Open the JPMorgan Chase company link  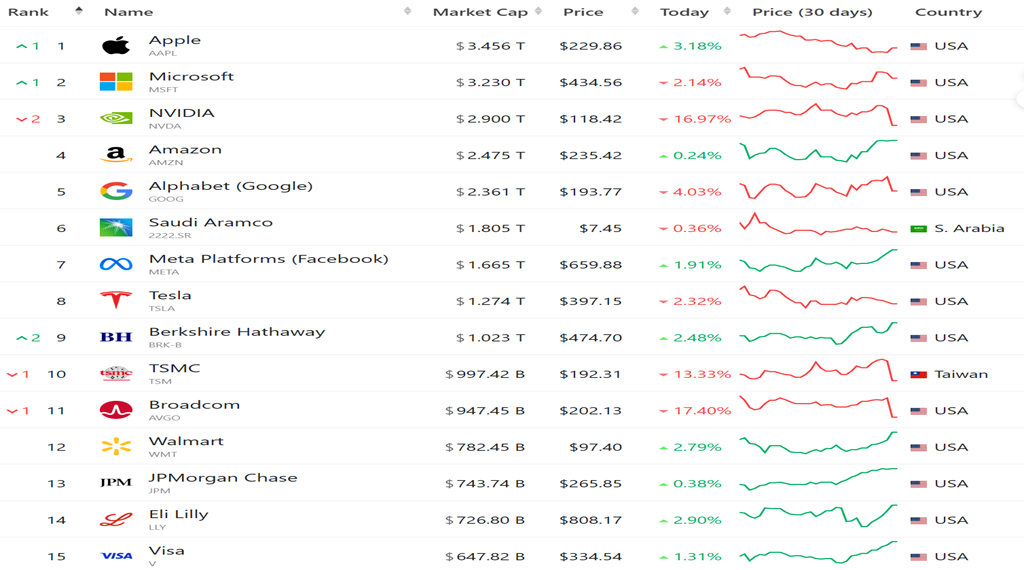[x=223, y=478]
